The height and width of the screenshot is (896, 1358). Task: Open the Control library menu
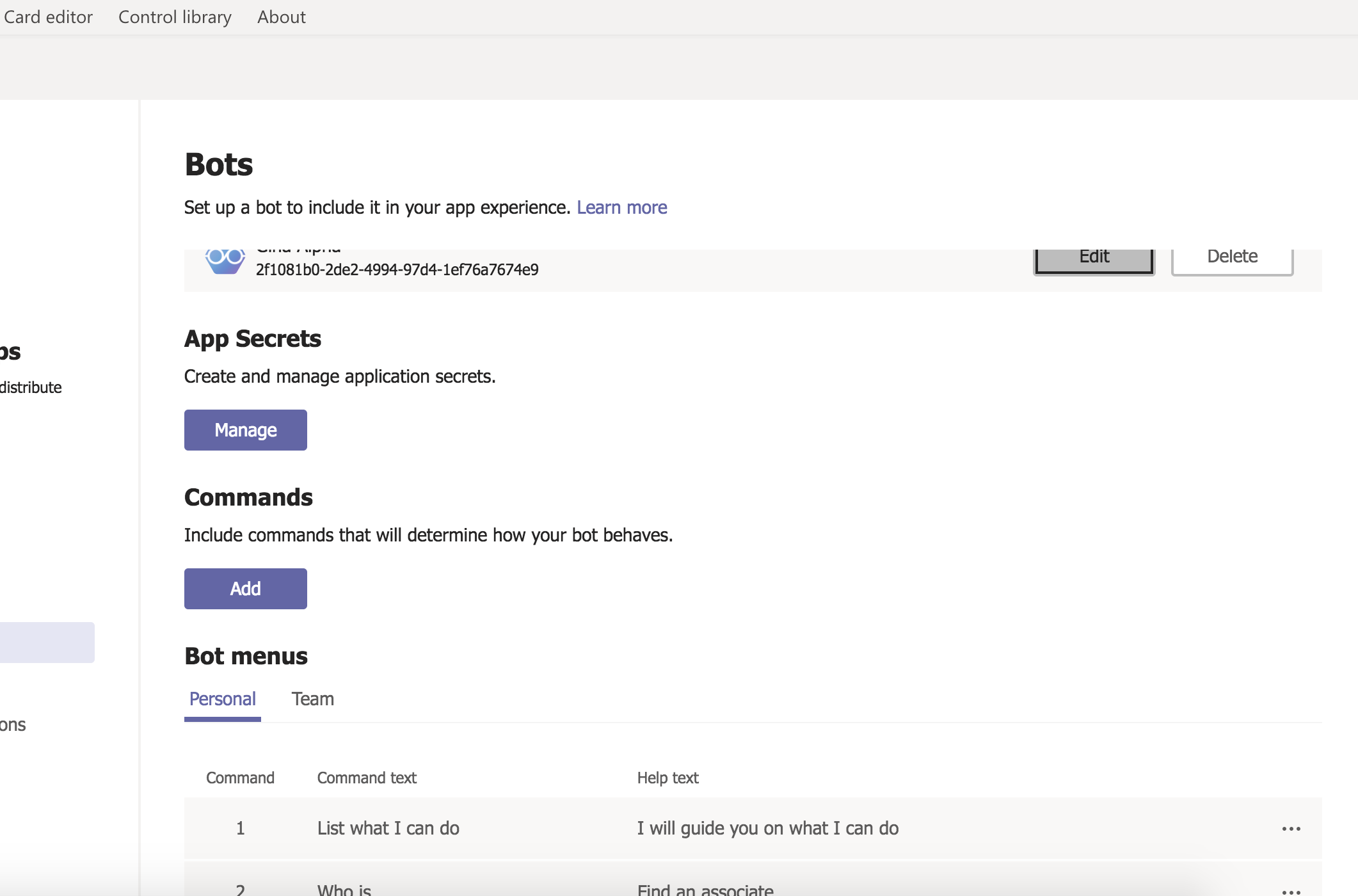tap(174, 17)
